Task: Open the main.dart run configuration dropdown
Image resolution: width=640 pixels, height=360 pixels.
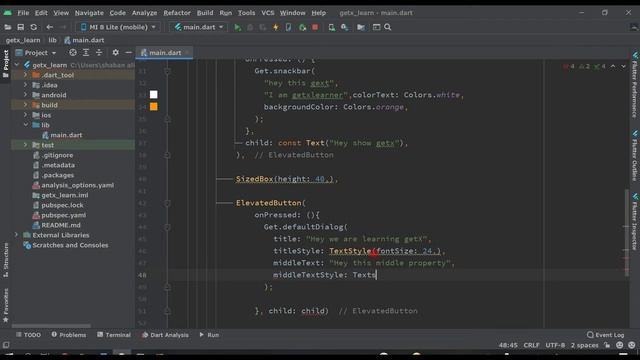Action: [199, 27]
